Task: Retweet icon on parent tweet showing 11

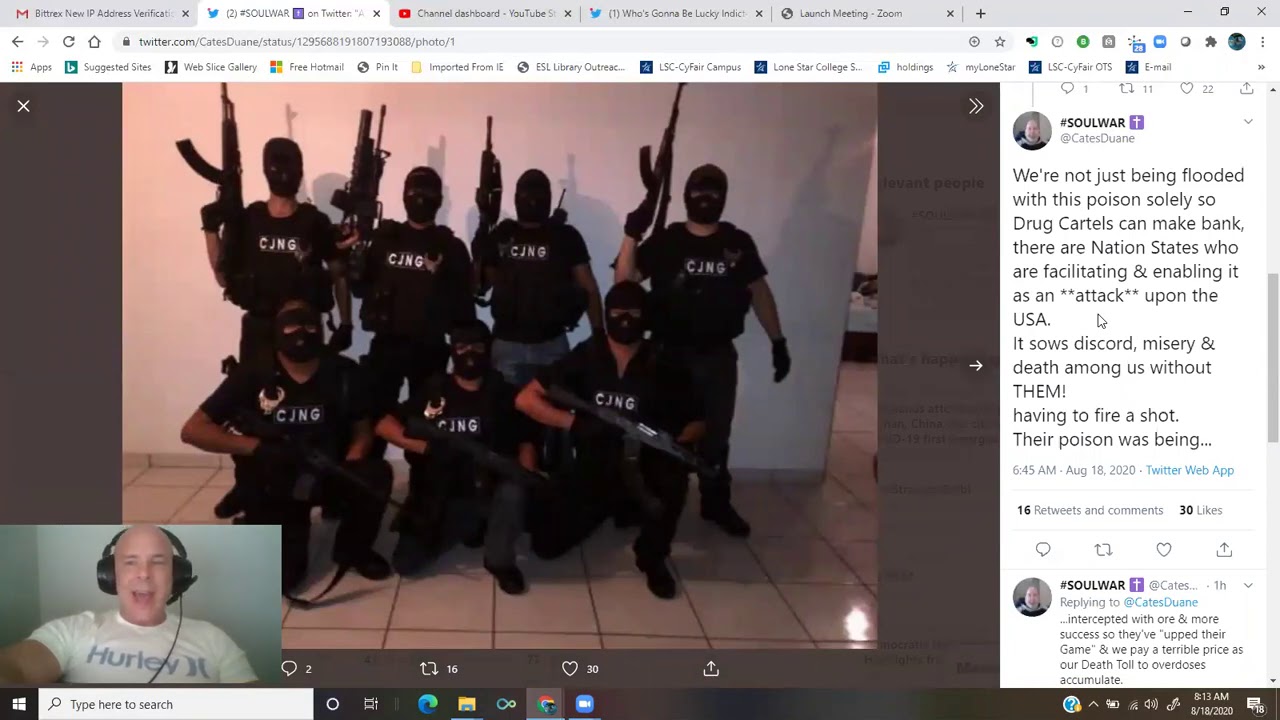Action: [1126, 89]
